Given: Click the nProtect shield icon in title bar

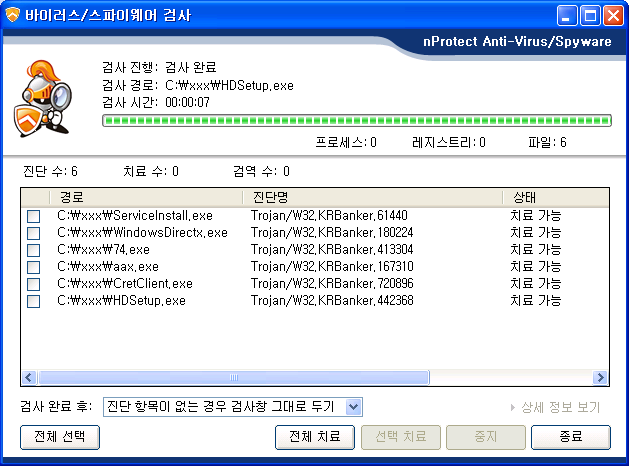Looking at the screenshot, I should [12, 15].
